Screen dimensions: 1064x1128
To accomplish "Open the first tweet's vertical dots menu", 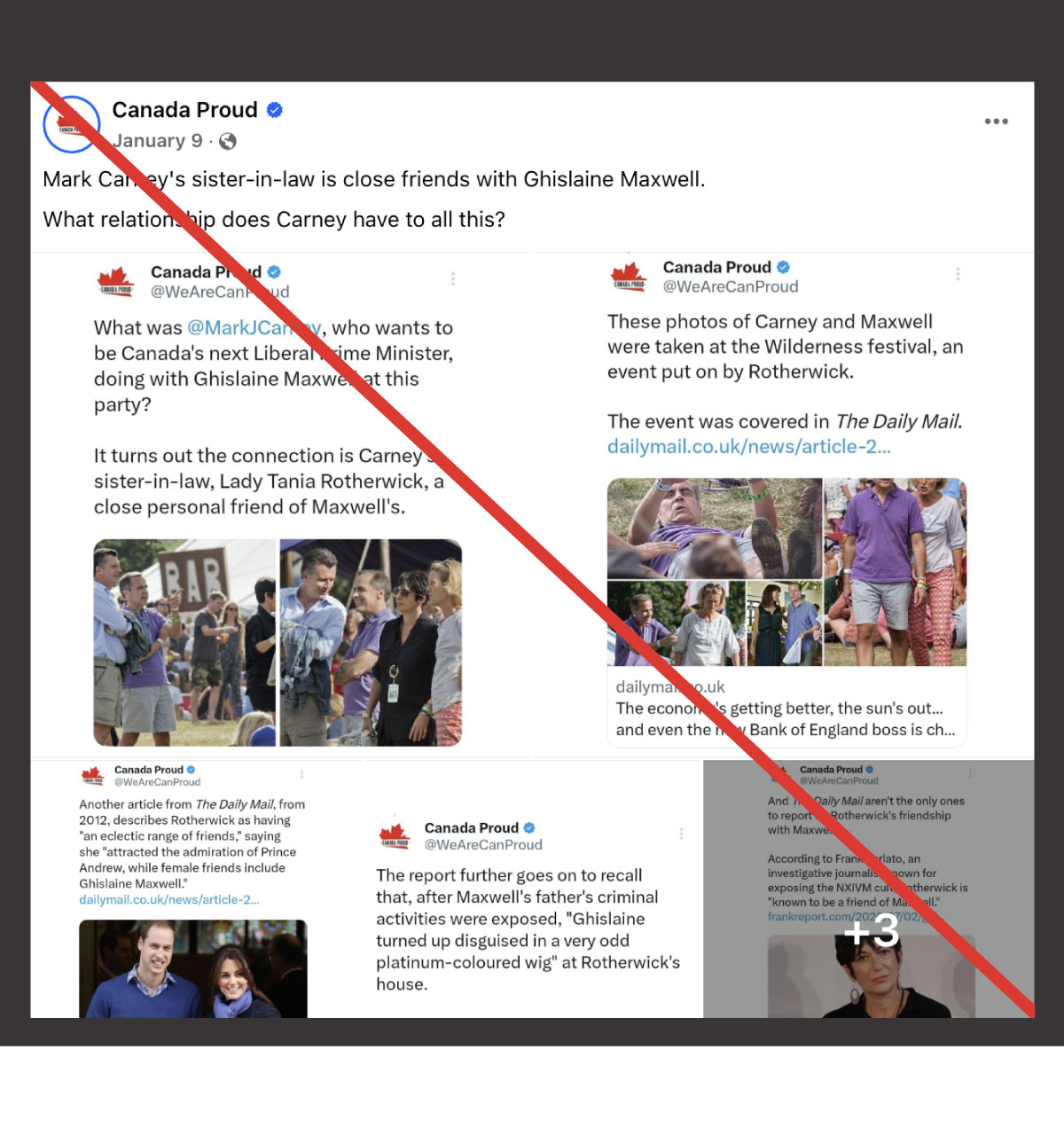I will tap(453, 278).
